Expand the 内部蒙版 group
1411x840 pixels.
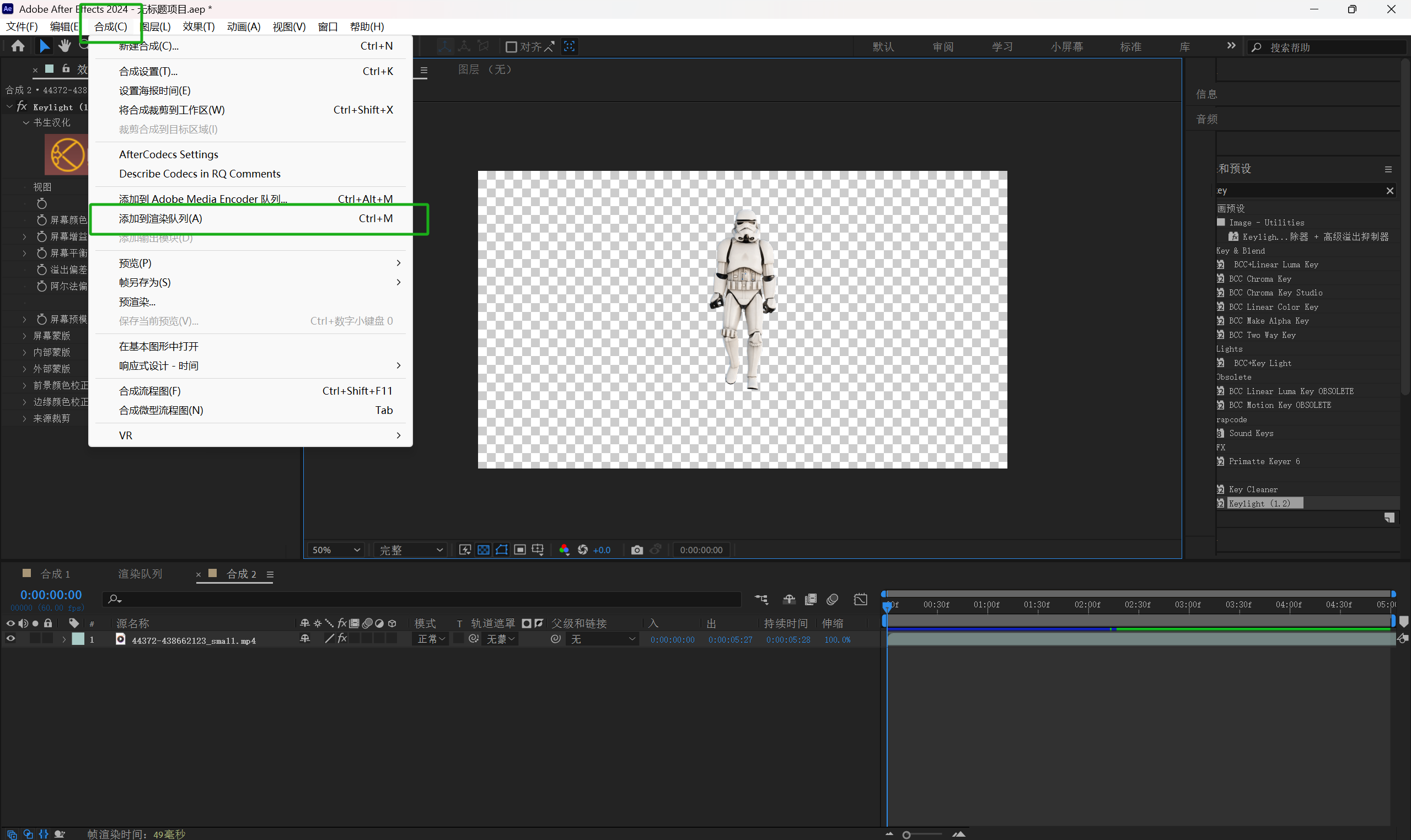tap(24, 353)
